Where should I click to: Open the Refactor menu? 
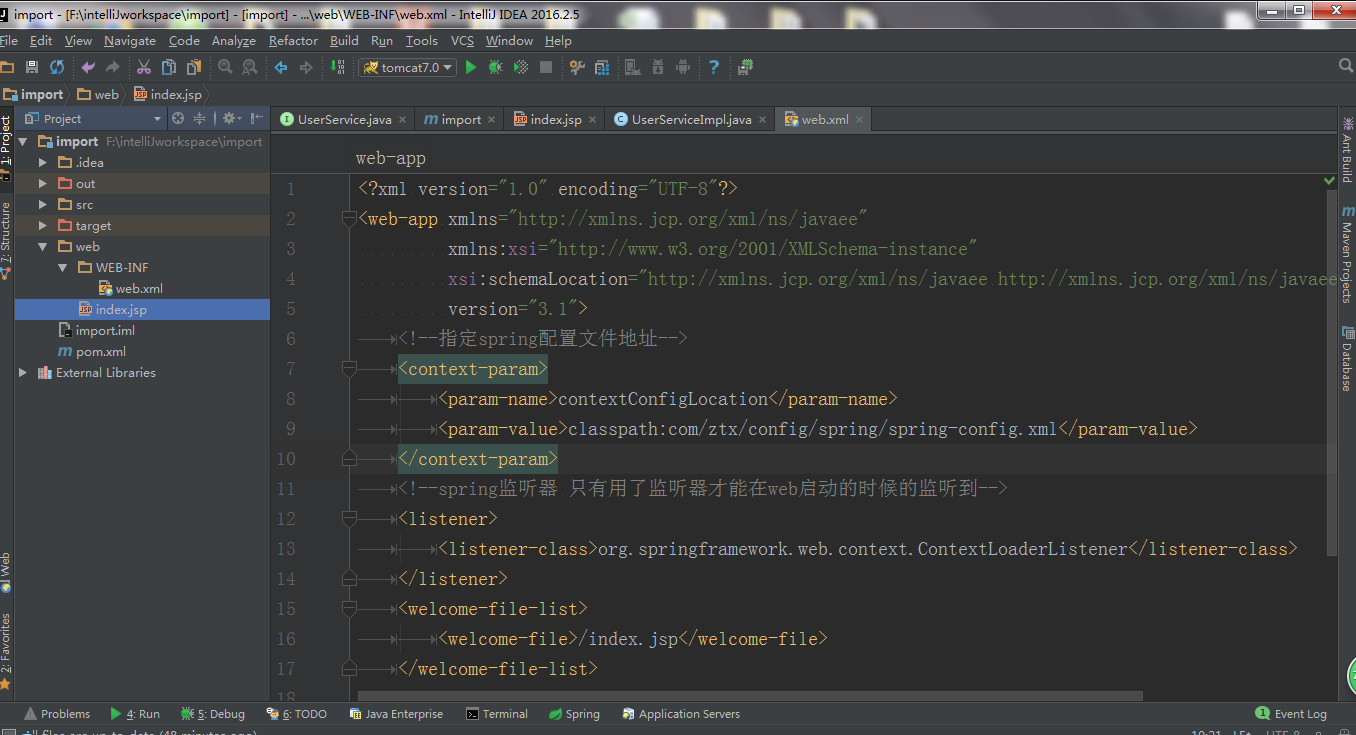(292, 41)
